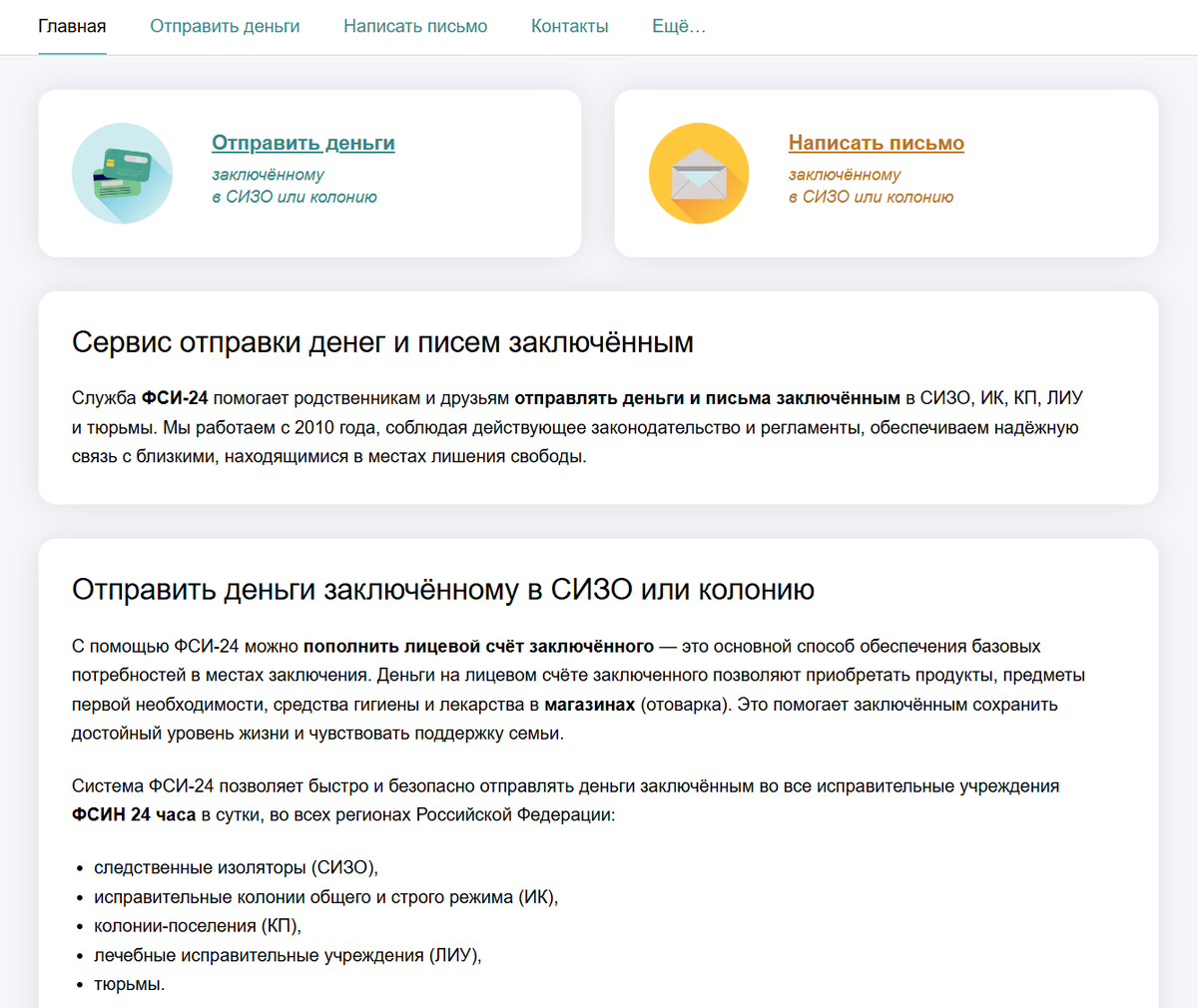Follow the green Отправить деньги card link
The height and width of the screenshot is (1008, 1198).
point(303,143)
